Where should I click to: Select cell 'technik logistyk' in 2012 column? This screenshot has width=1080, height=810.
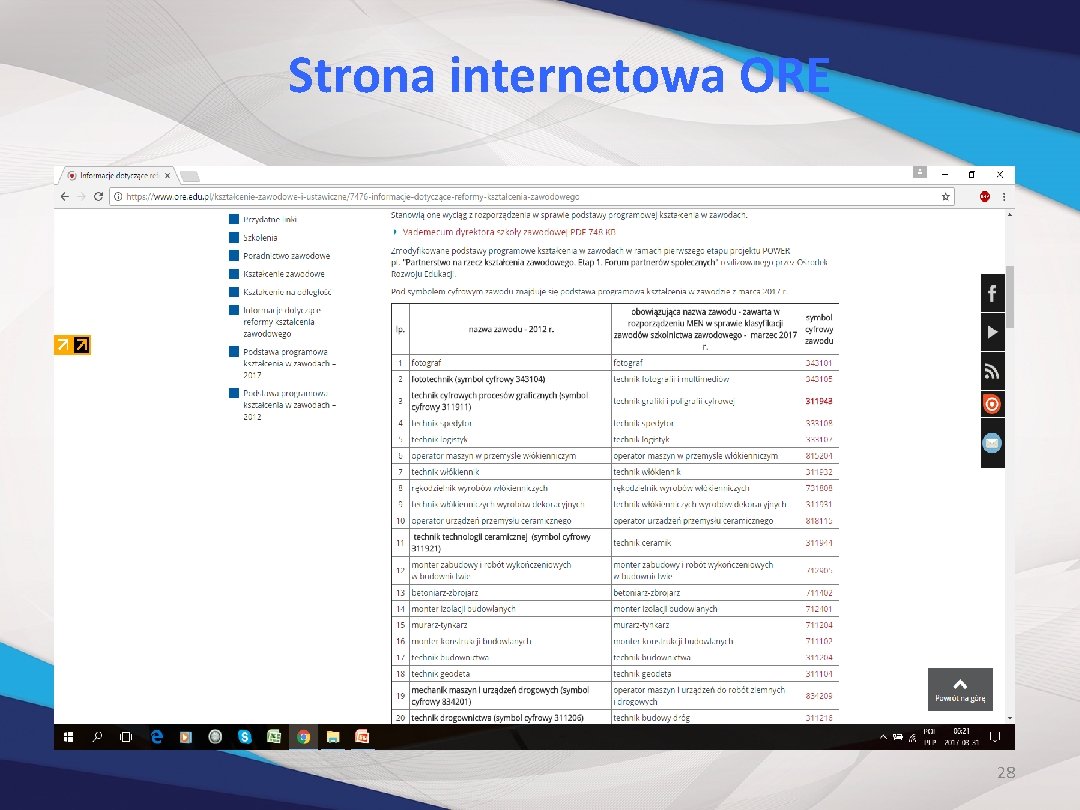click(510, 439)
